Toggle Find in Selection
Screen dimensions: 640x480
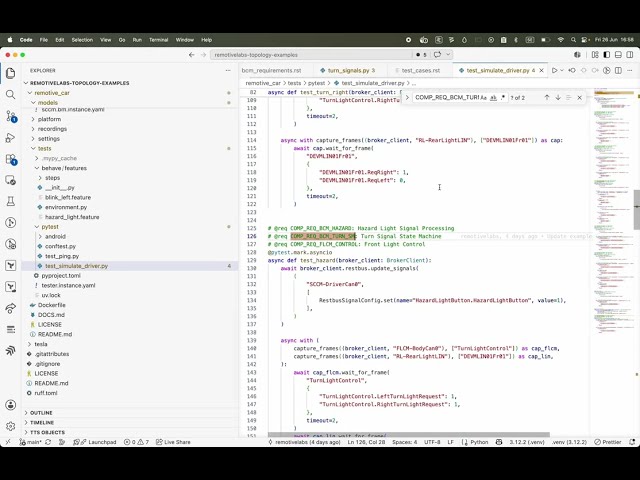point(569,98)
